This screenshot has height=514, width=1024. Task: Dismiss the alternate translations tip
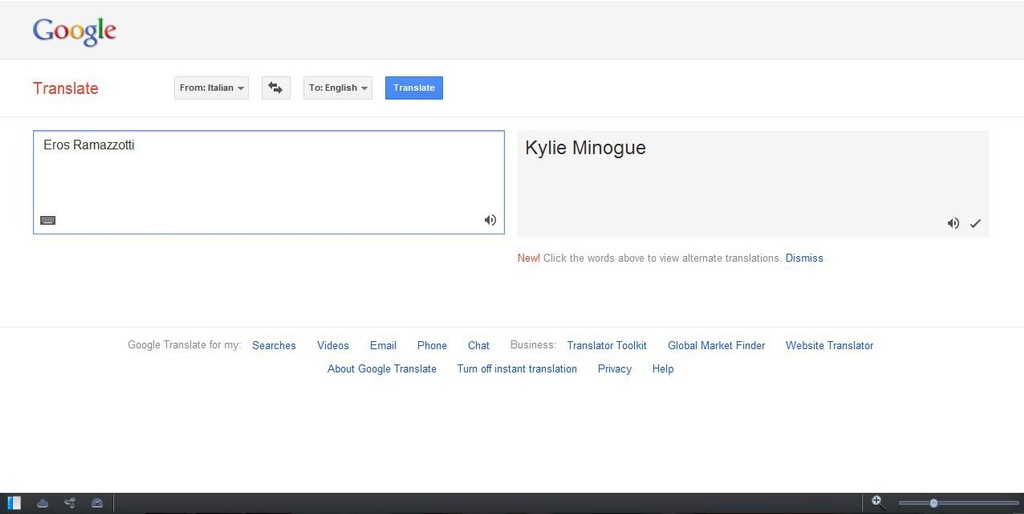804,258
